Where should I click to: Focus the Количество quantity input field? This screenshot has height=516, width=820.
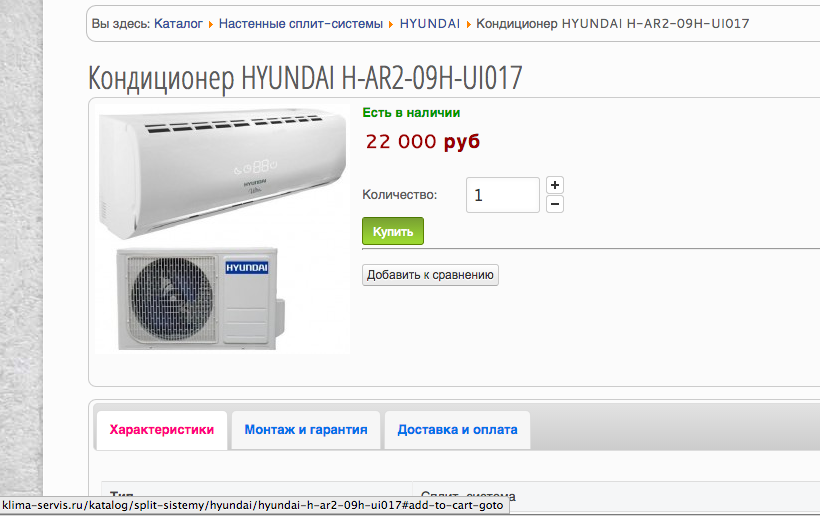tap(503, 195)
